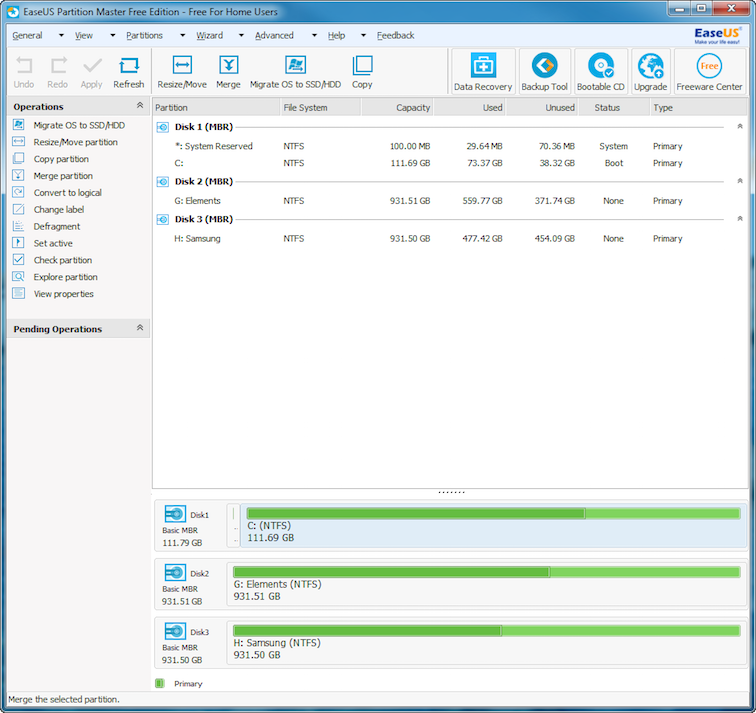Collapse the Operations panel
The image size is (756, 713).
pyautogui.click(x=140, y=106)
